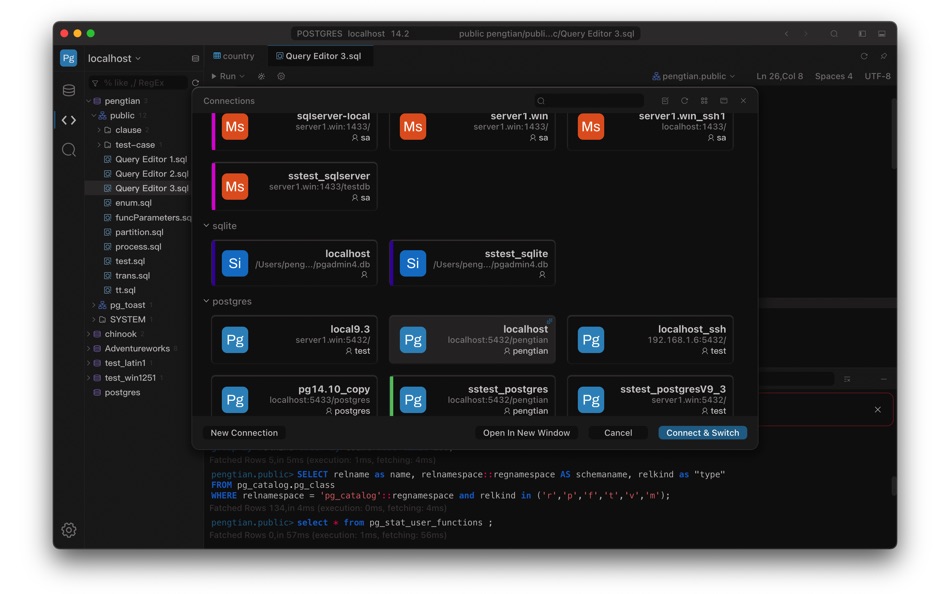Click the panel icon next to localhost

click(x=195, y=59)
